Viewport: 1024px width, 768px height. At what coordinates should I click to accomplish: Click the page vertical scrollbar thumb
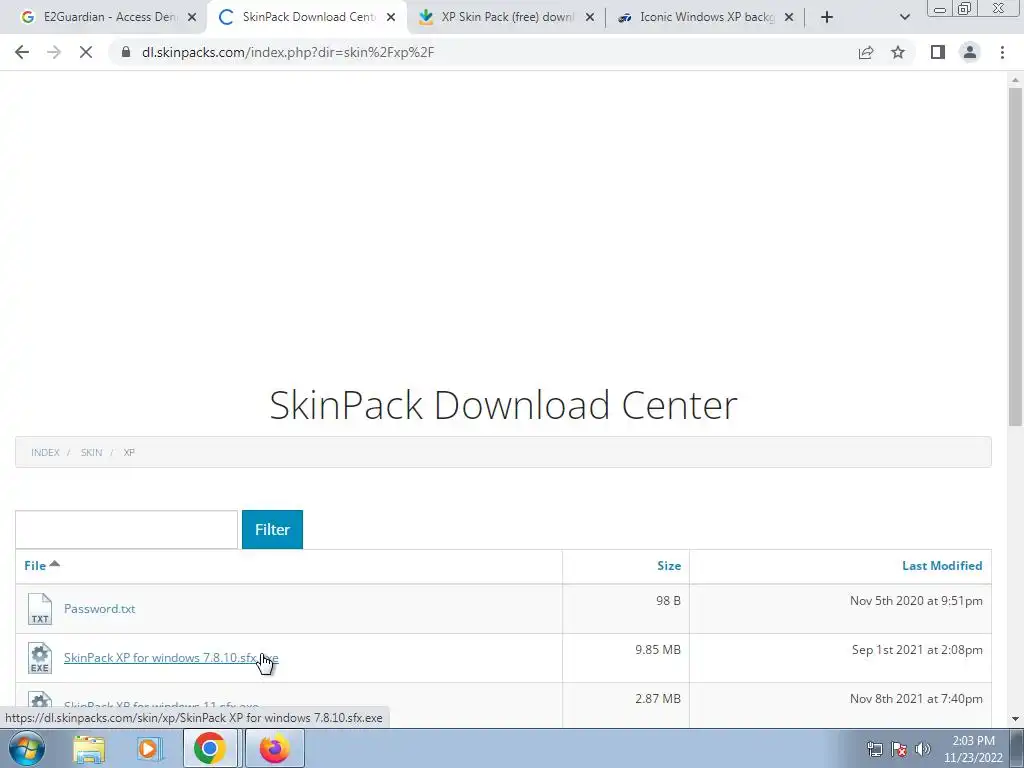[1015, 257]
